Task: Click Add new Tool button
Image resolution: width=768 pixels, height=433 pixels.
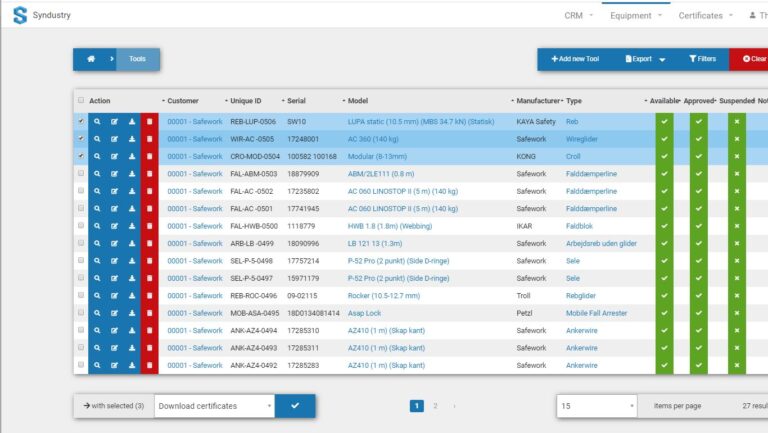Action: click(575, 59)
